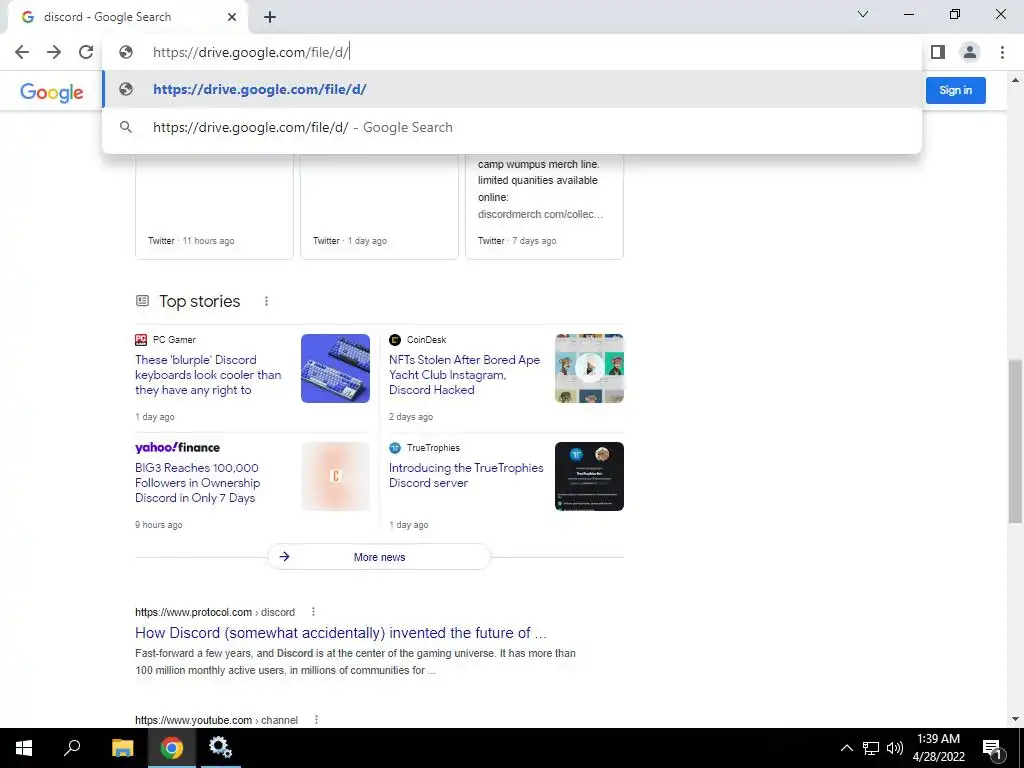Show hidden system tray icons
The width and height of the screenshot is (1024, 768).
[x=846, y=748]
